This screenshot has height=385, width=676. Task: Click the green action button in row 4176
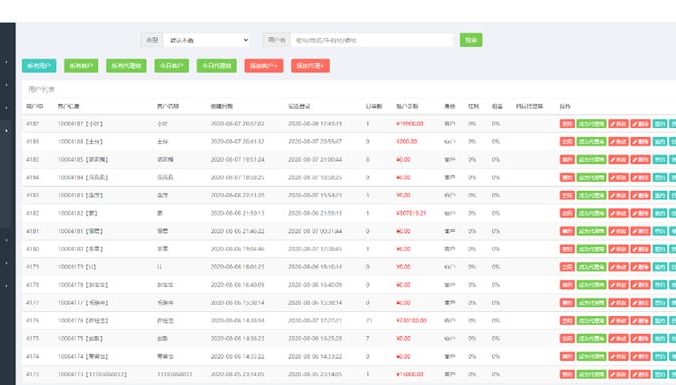tap(592, 320)
